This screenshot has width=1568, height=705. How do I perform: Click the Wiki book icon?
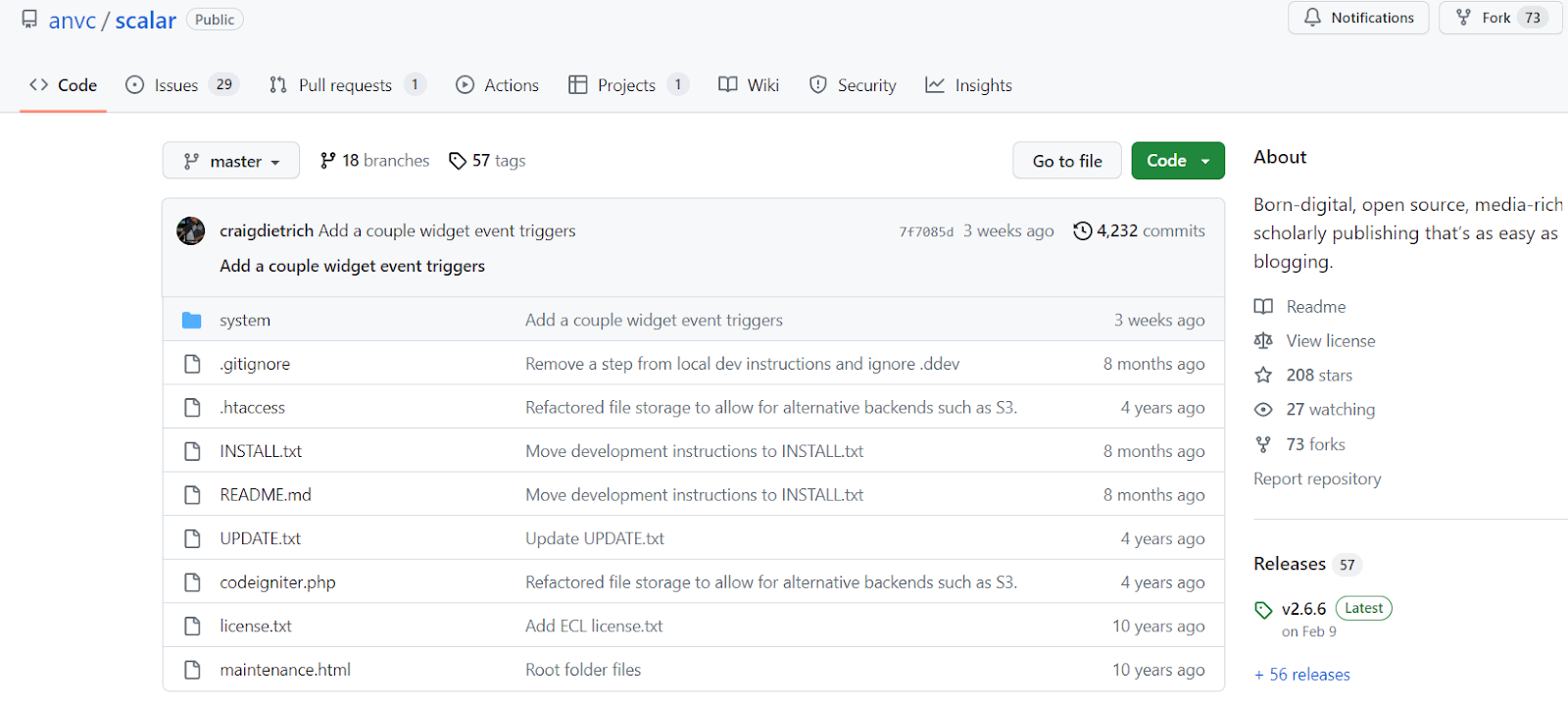727,85
